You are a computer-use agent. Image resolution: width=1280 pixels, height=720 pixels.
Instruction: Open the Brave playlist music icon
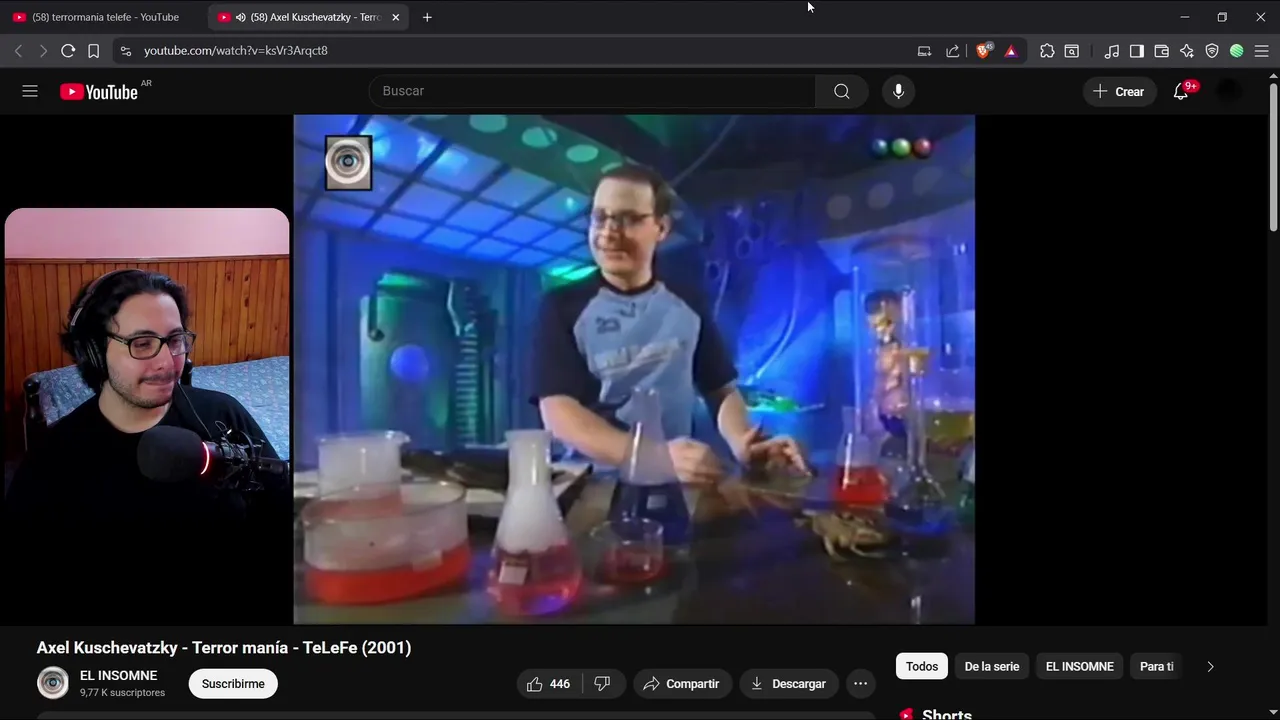1112,51
